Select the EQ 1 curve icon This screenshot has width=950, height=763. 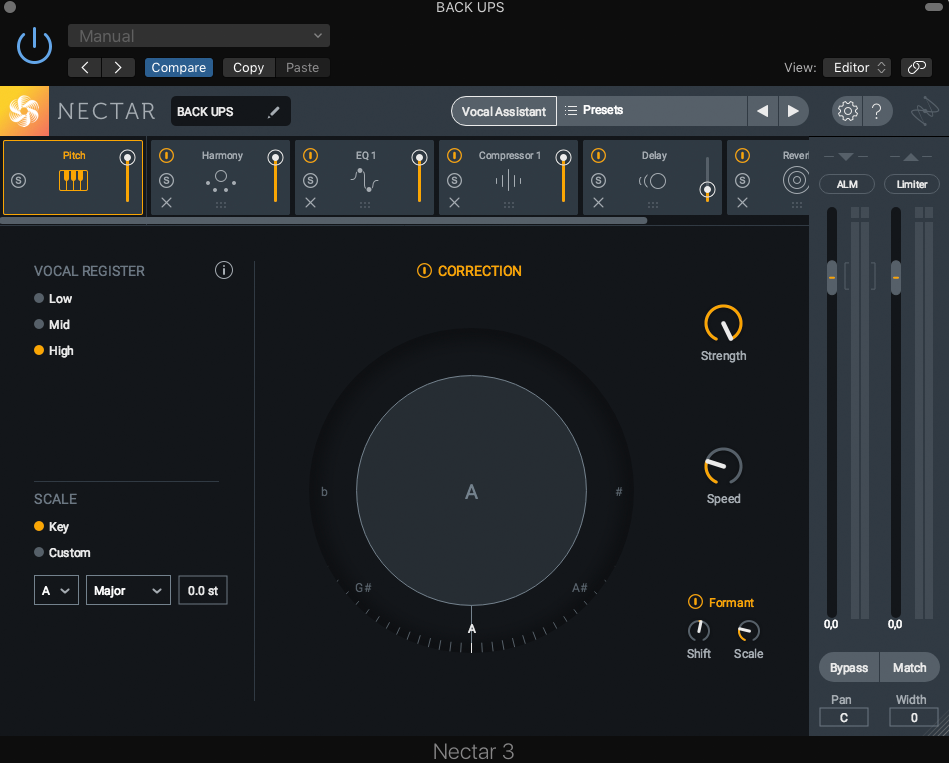[365, 180]
